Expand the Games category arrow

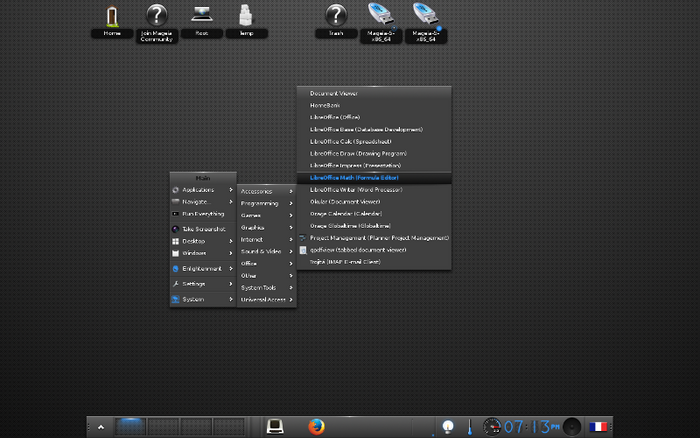tap(291, 215)
